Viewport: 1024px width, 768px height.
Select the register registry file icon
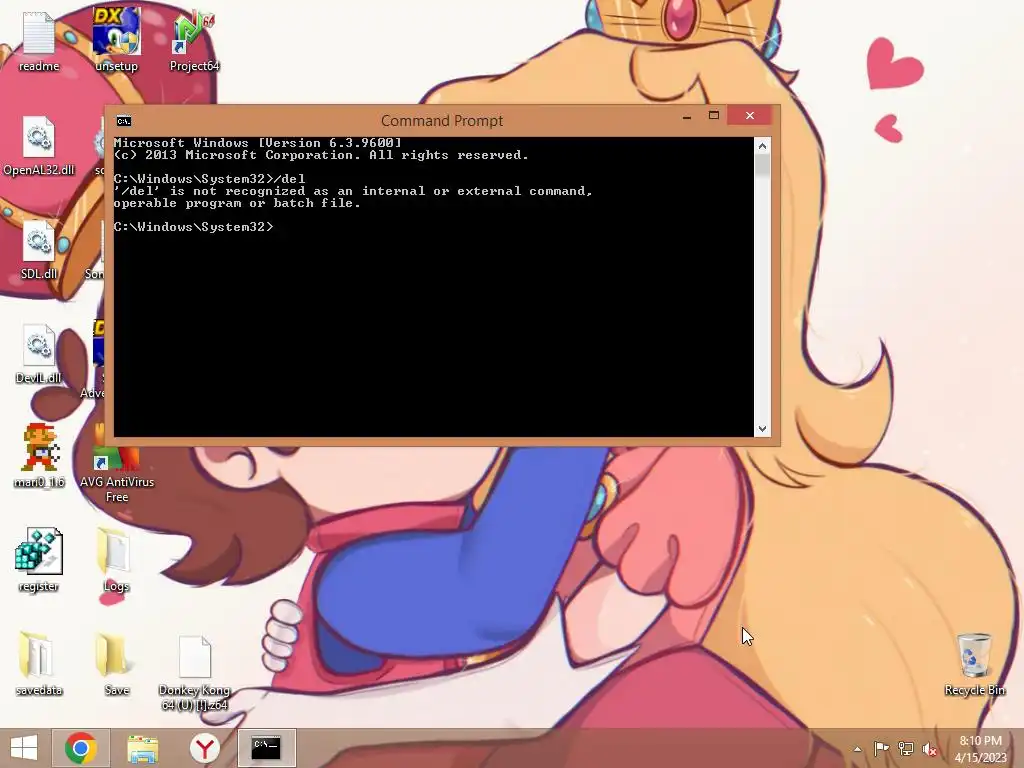tap(39, 560)
